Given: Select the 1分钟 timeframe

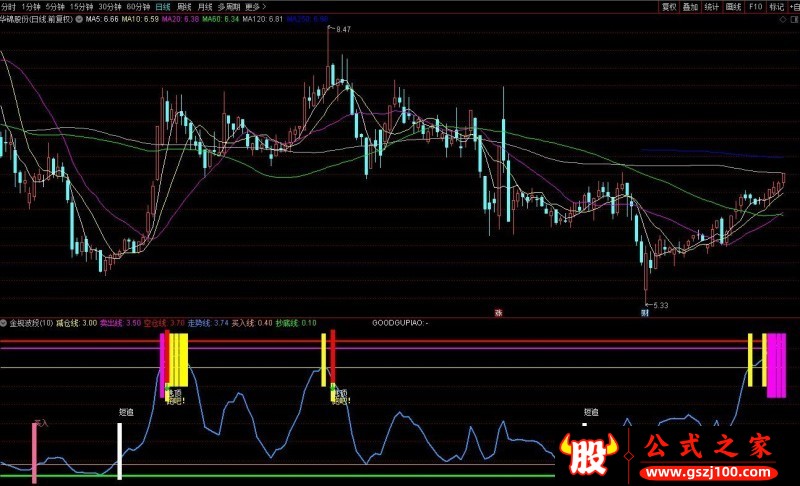Looking at the screenshot, I should (31, 6).
